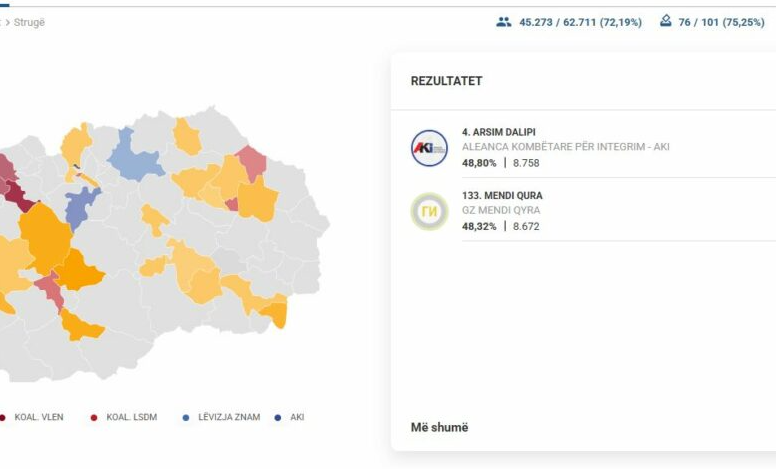Click the ballot box polling stations icon
The height and width of the screenshot is (469, 776).
click(x=665, y=21)
